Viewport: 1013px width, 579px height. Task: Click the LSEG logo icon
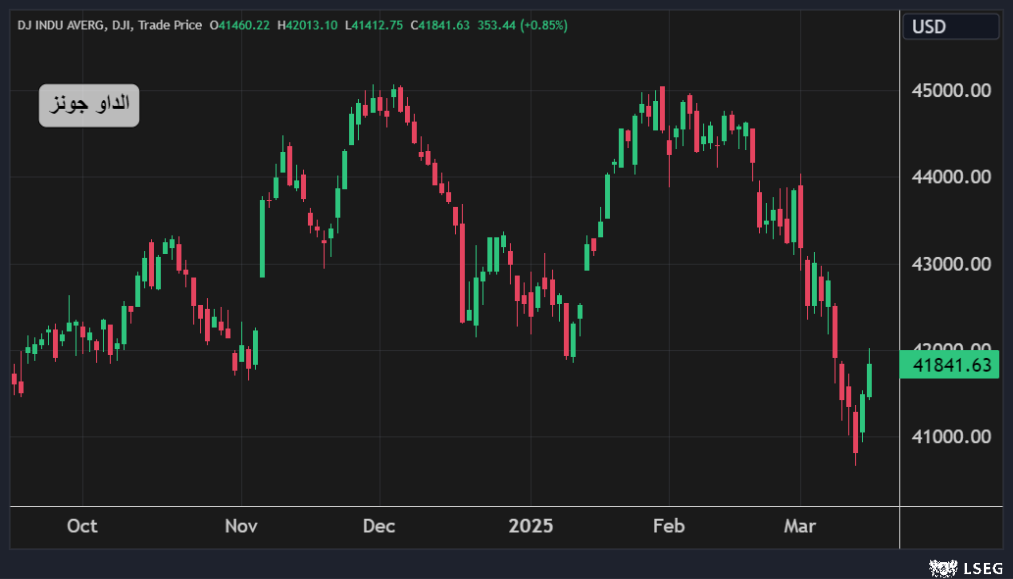tap(940, 567)
